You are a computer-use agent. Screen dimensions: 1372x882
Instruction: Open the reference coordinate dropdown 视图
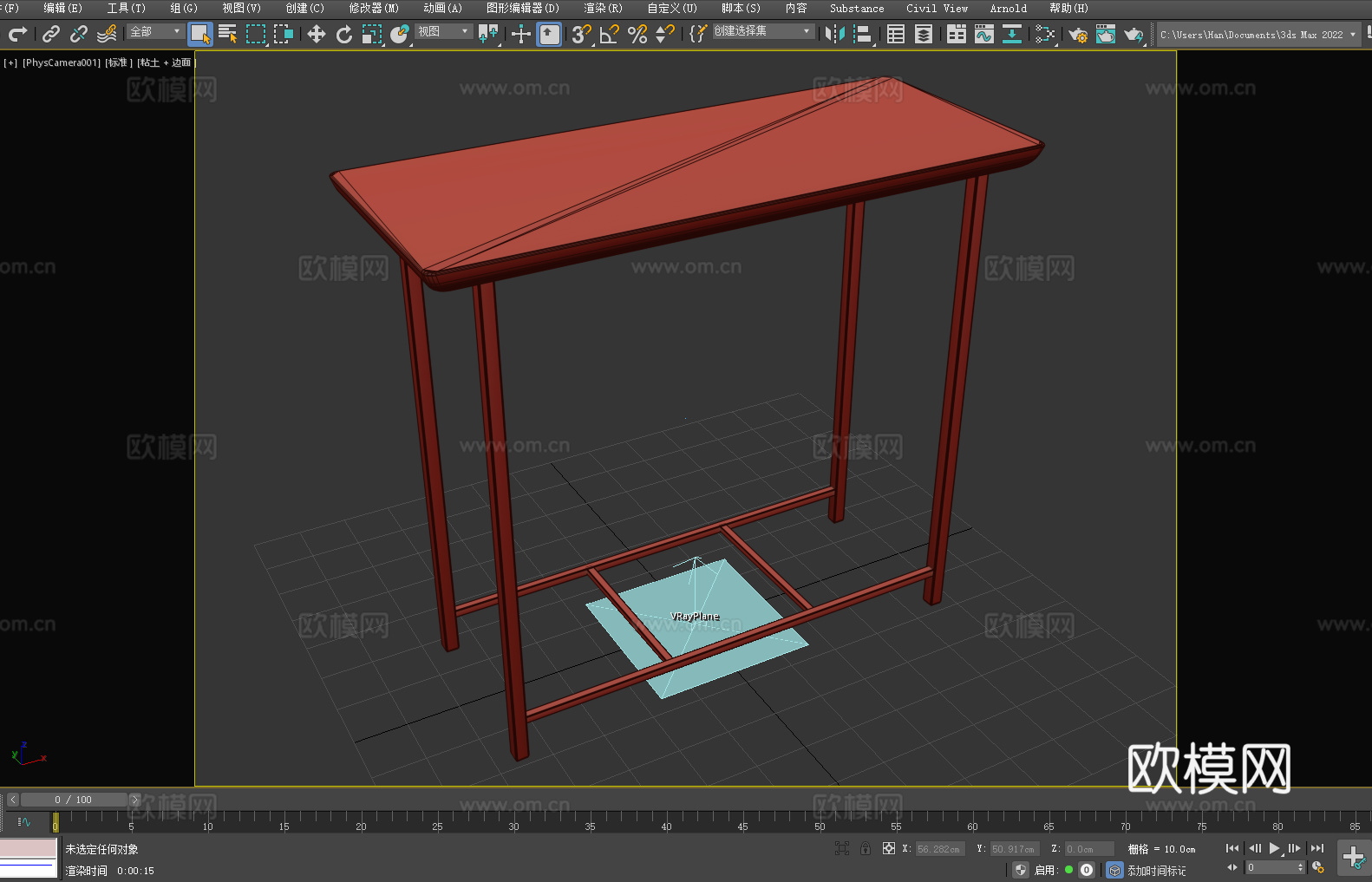pos(444,31)
